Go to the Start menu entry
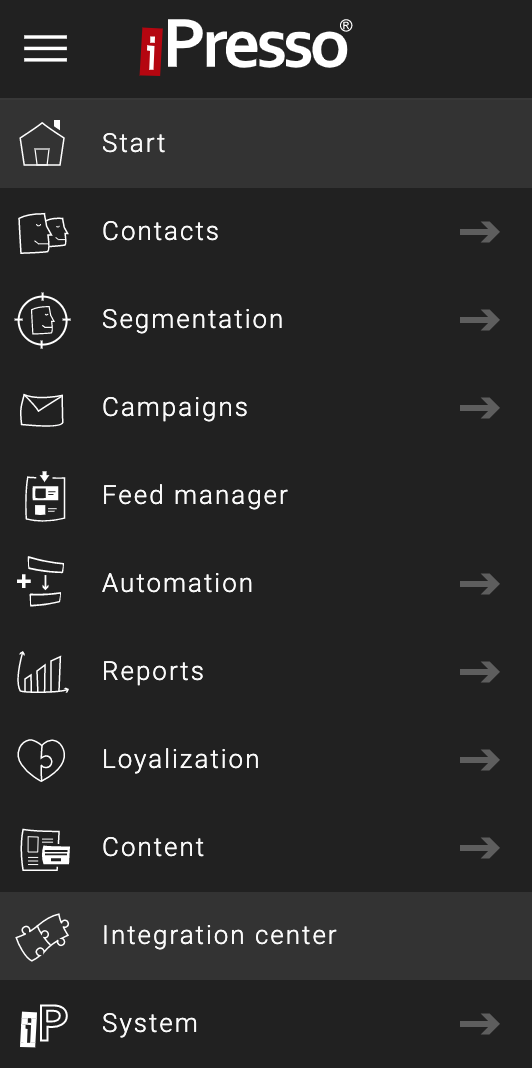 pyautogui.click(x=266, y=143)
